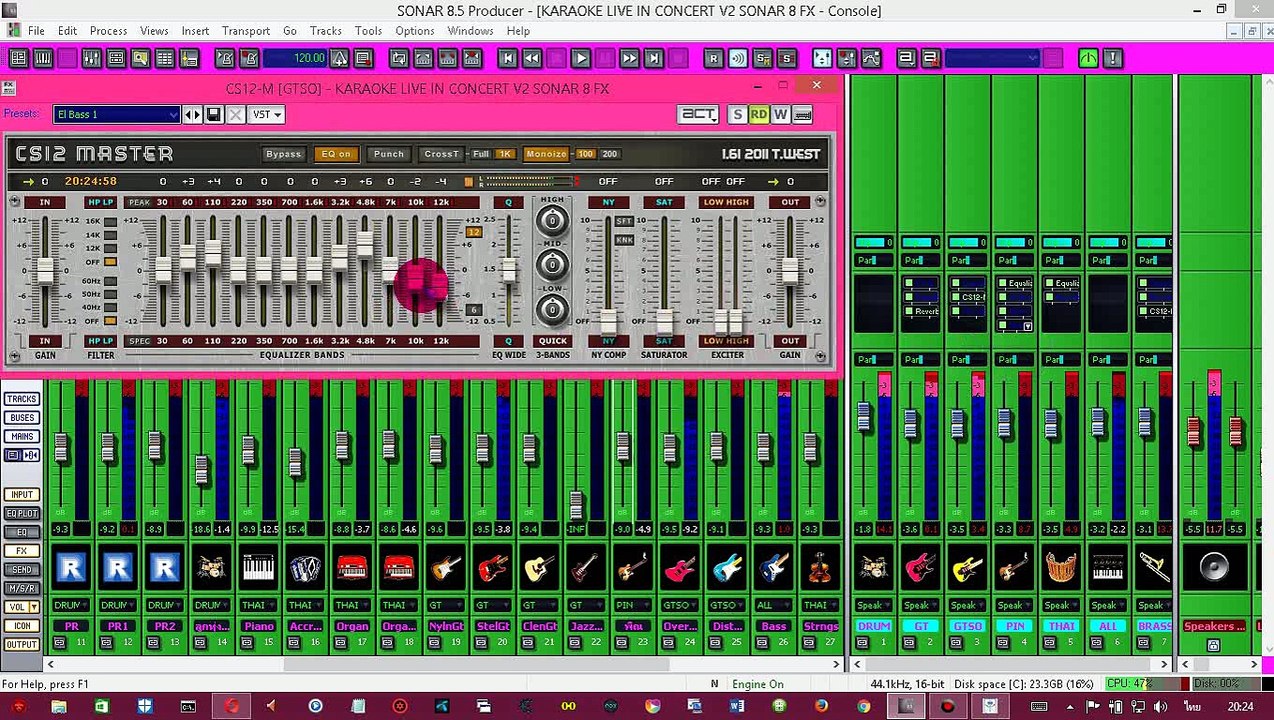Open the Presets dropdown El Bass 1
Screen dimensions: 1274x720
117,115
